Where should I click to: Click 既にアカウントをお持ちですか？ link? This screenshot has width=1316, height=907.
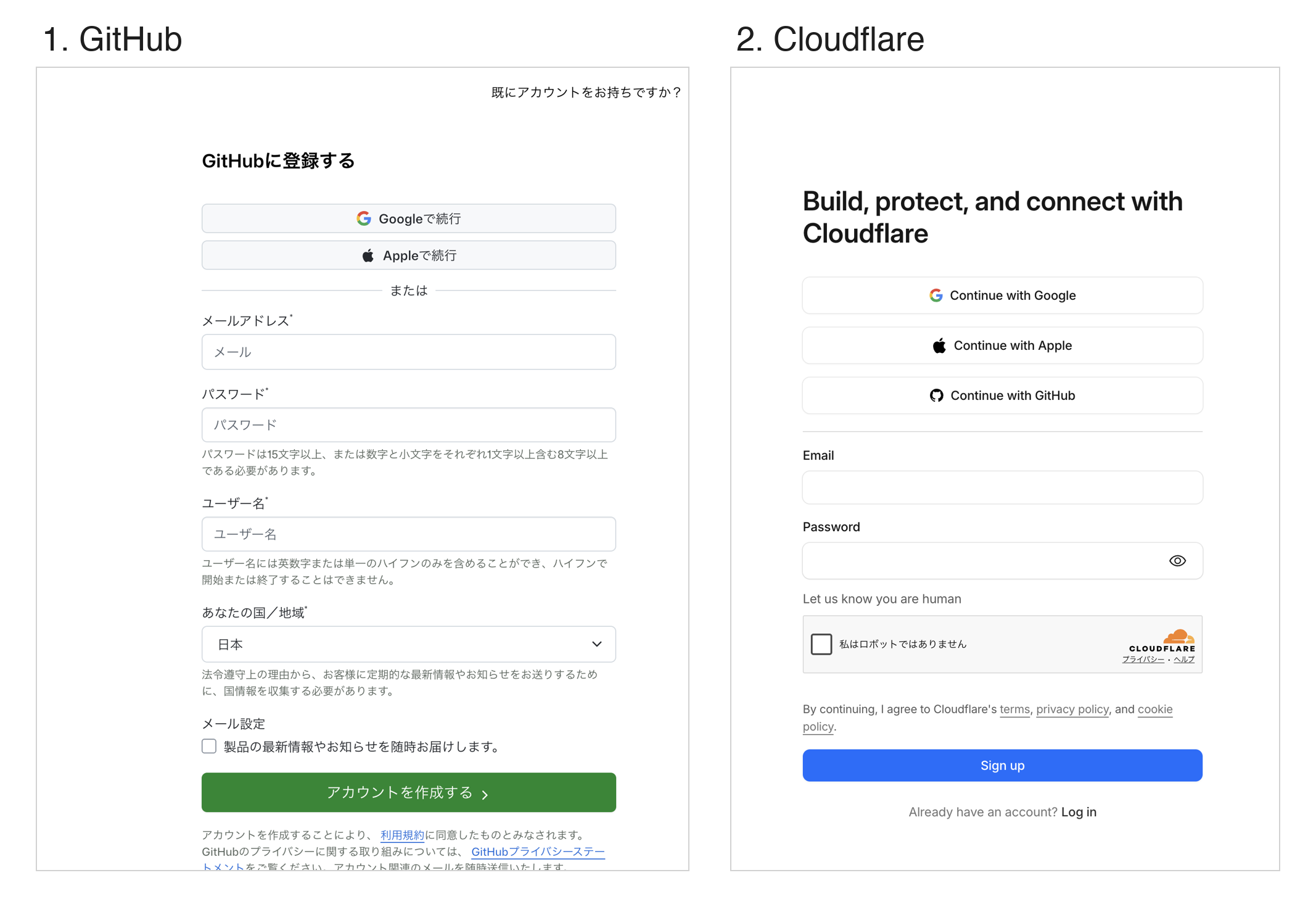586,93
